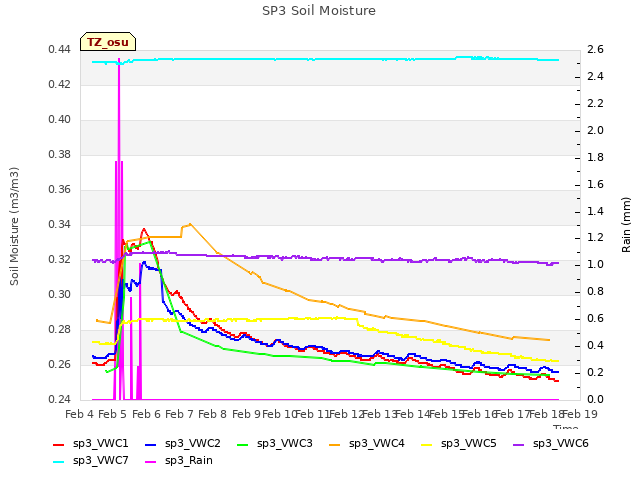Click the orange sp3_VWC4 legend swatch
The image size is (640, 480).
click(x=335, y=444)
